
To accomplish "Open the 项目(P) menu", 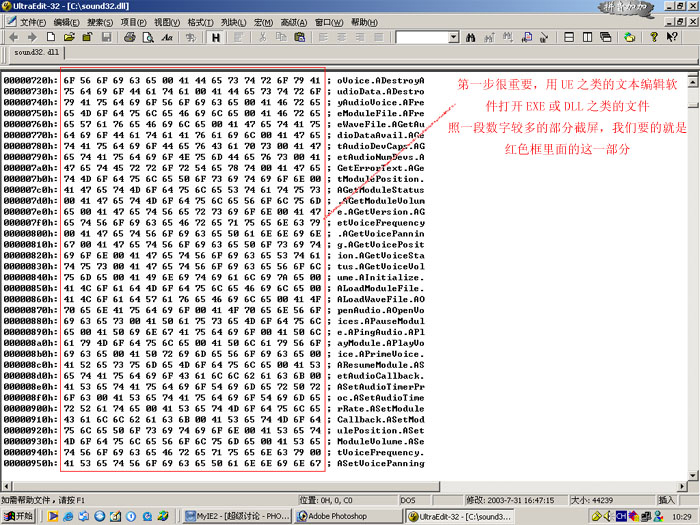I will 133,22.
